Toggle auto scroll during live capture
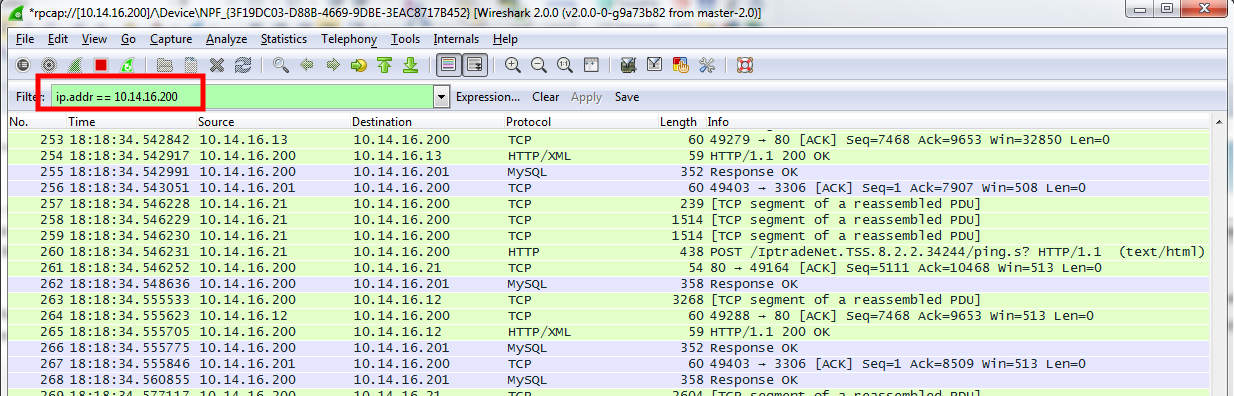The width and height of the screenshot is (1234, 396). coord(475,66)
